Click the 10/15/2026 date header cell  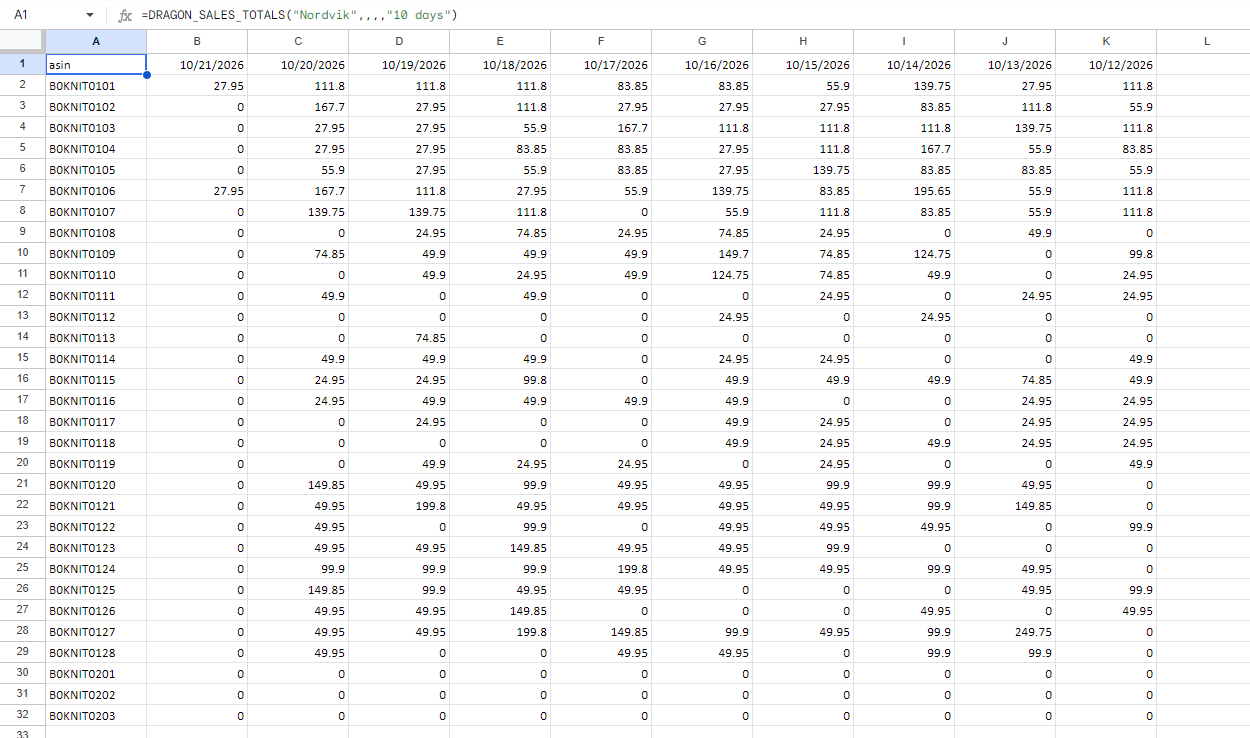803,64
